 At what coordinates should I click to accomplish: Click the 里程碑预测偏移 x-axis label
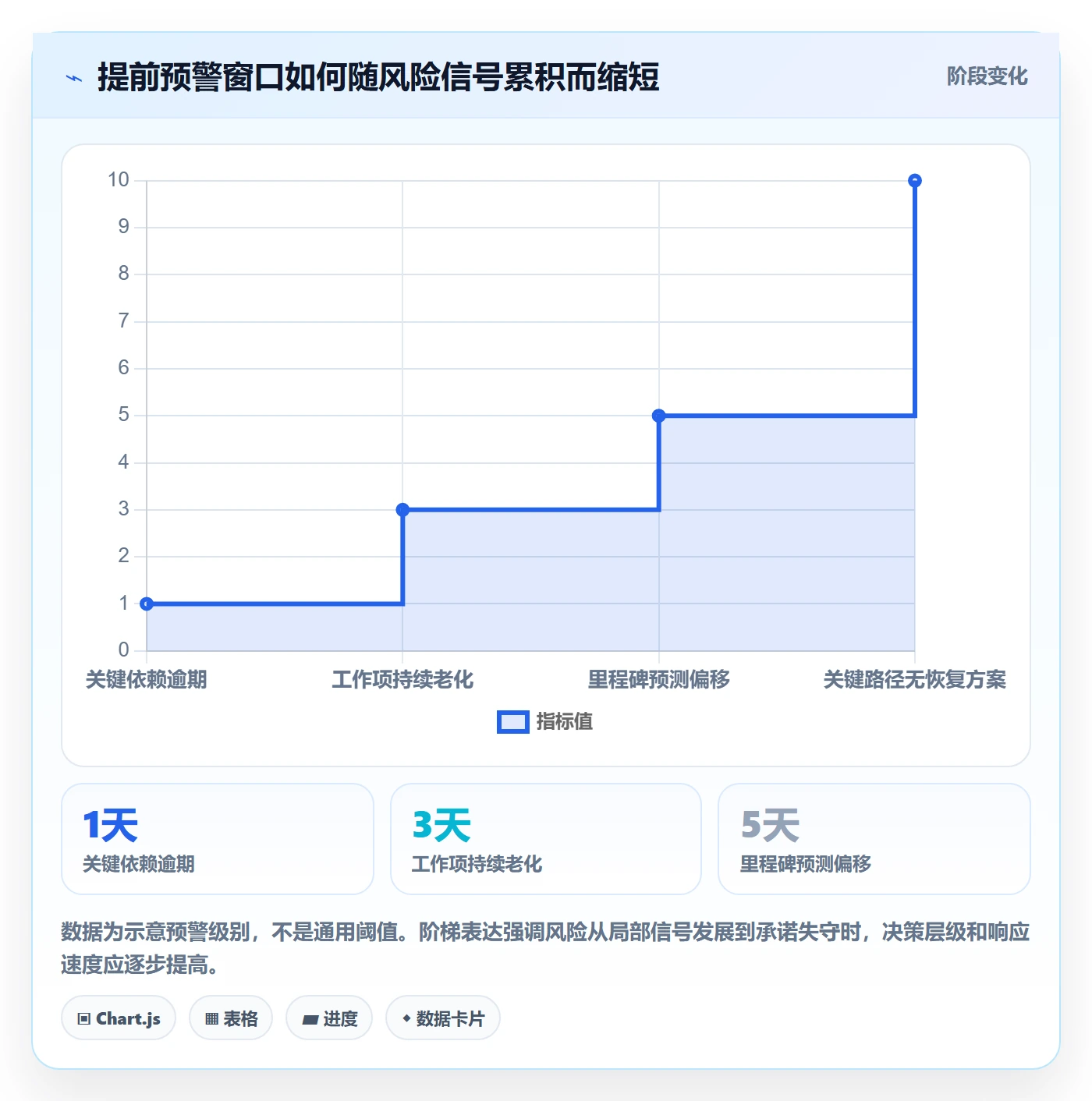point(658,679)
